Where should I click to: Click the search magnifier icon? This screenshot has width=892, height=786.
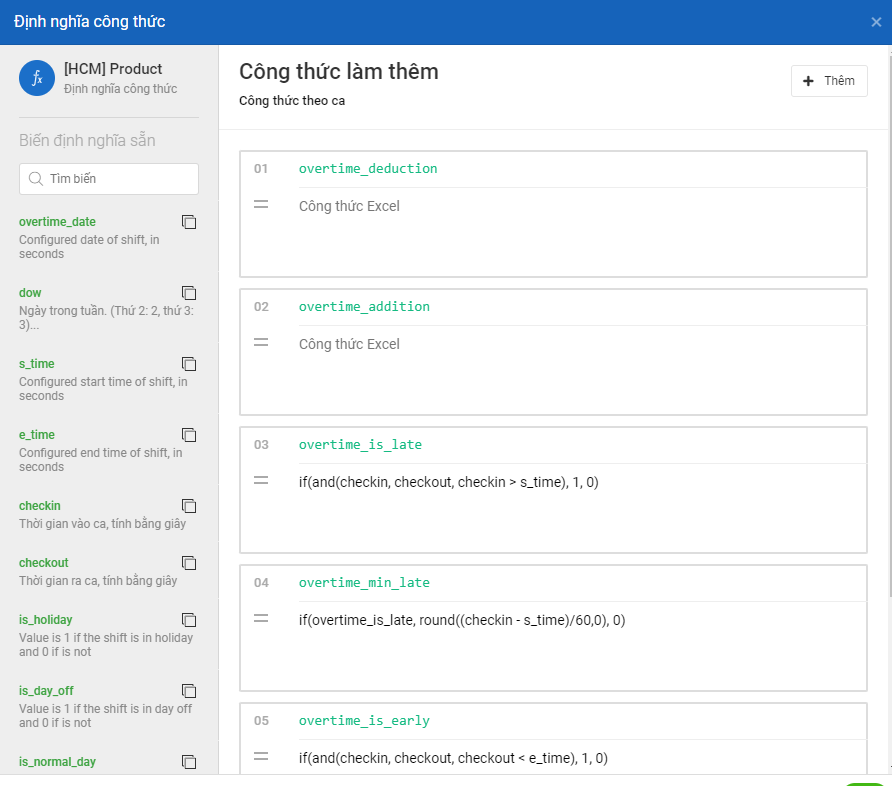(x=36, y=179)
